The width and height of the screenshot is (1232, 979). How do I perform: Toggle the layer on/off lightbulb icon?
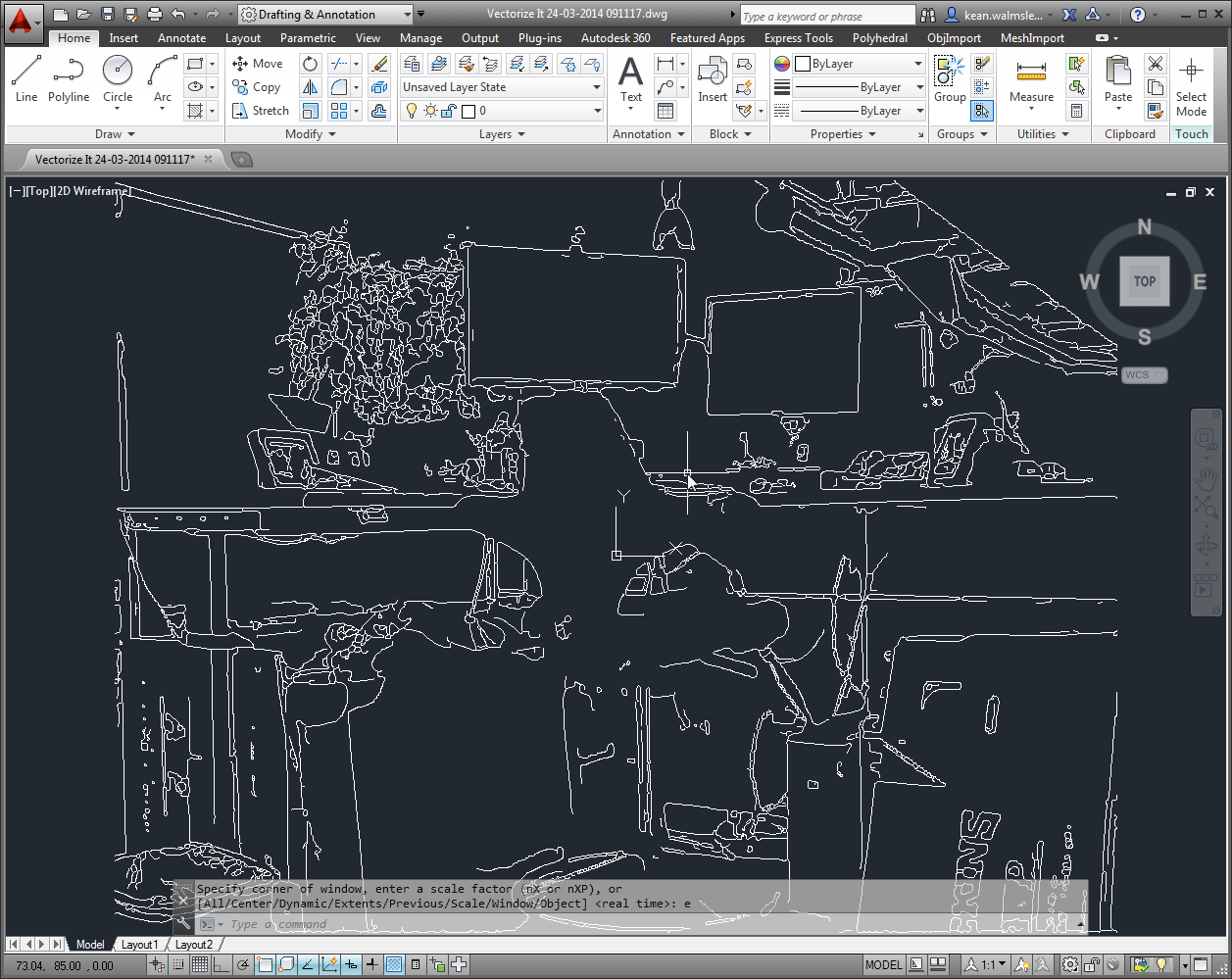coord(412,111)
